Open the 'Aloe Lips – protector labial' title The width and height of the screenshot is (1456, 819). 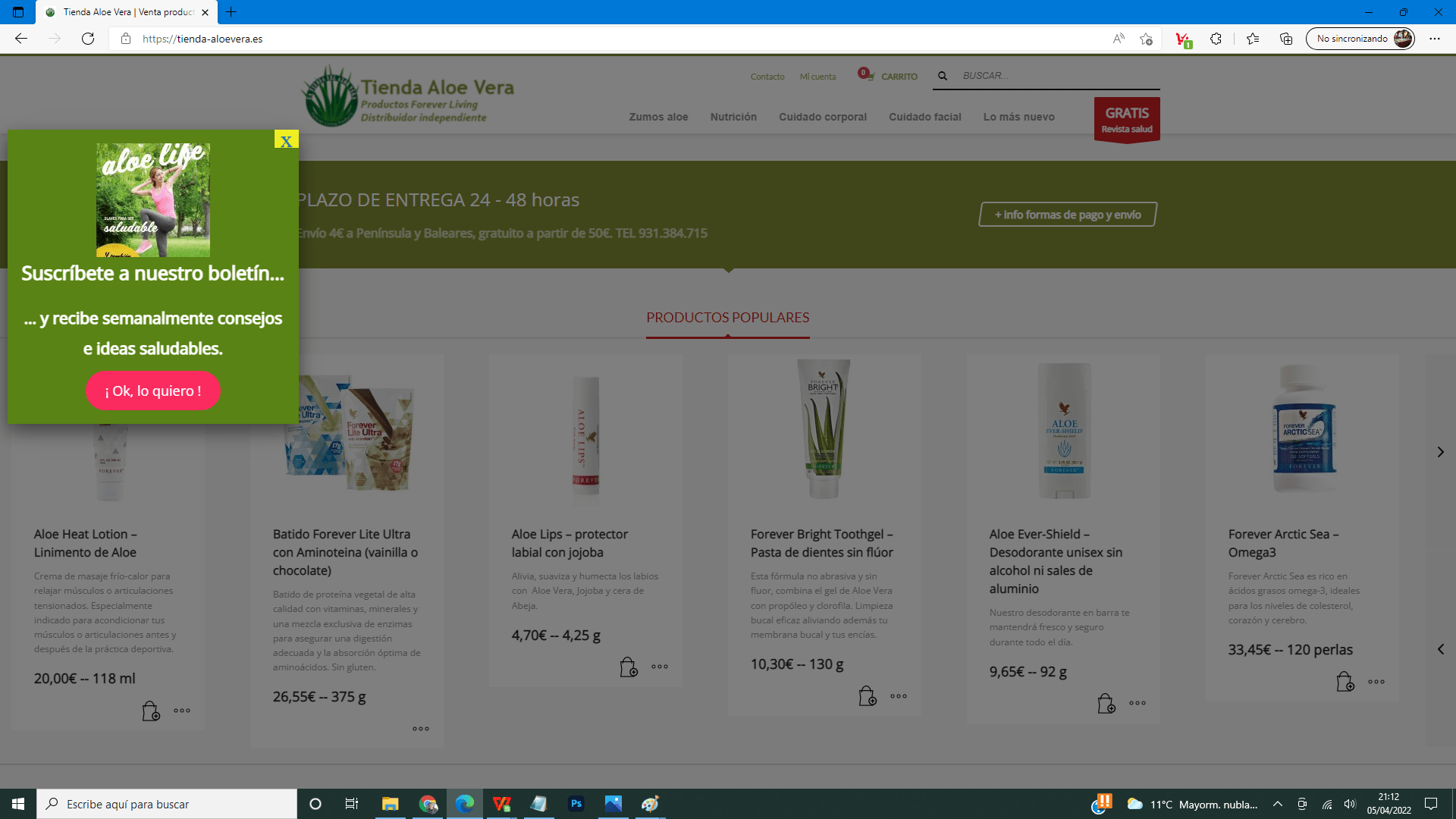coord(570,543)
